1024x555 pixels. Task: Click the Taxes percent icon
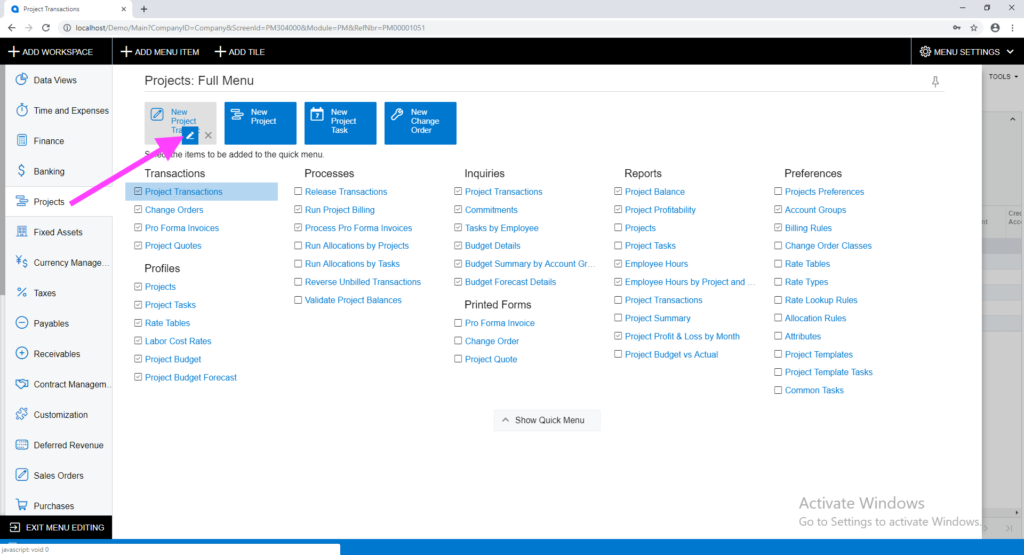(x=22, y=293)
